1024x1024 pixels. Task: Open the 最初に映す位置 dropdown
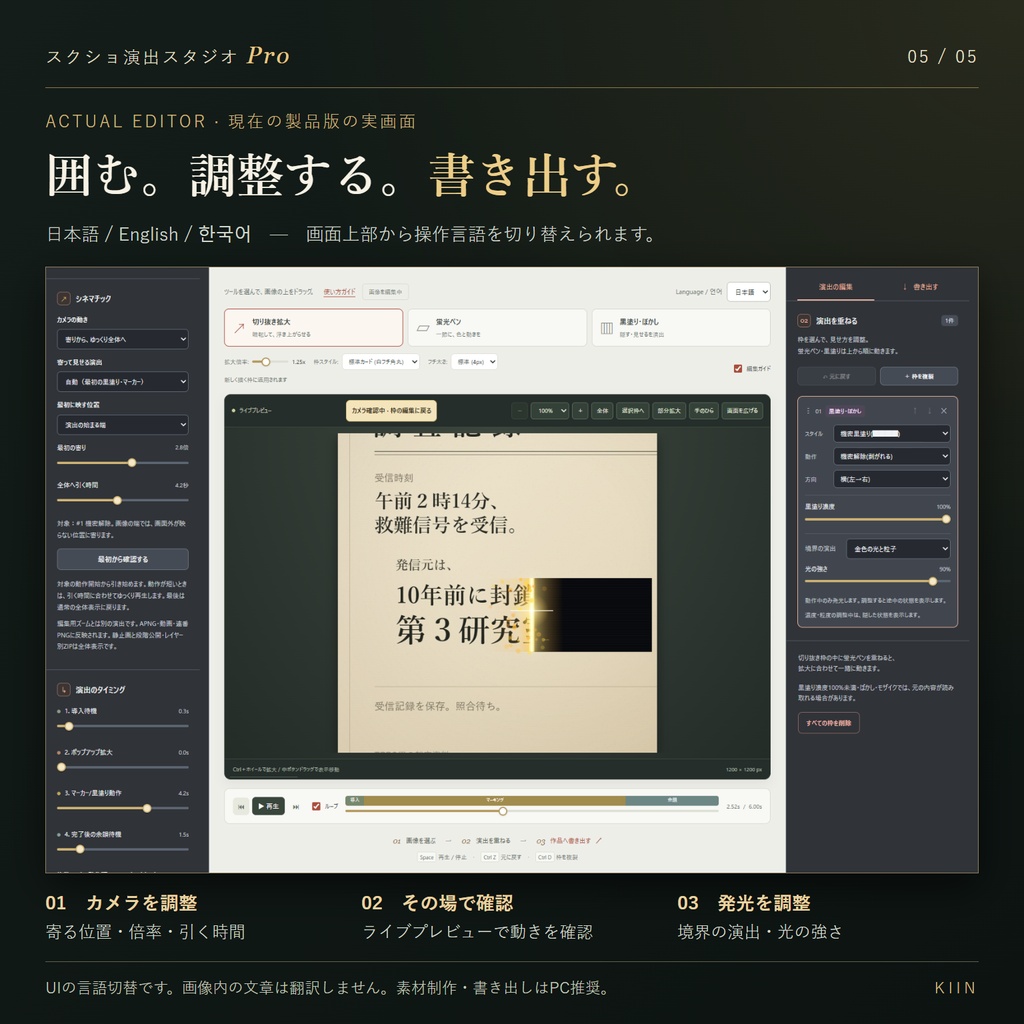[x=123, y=424]
